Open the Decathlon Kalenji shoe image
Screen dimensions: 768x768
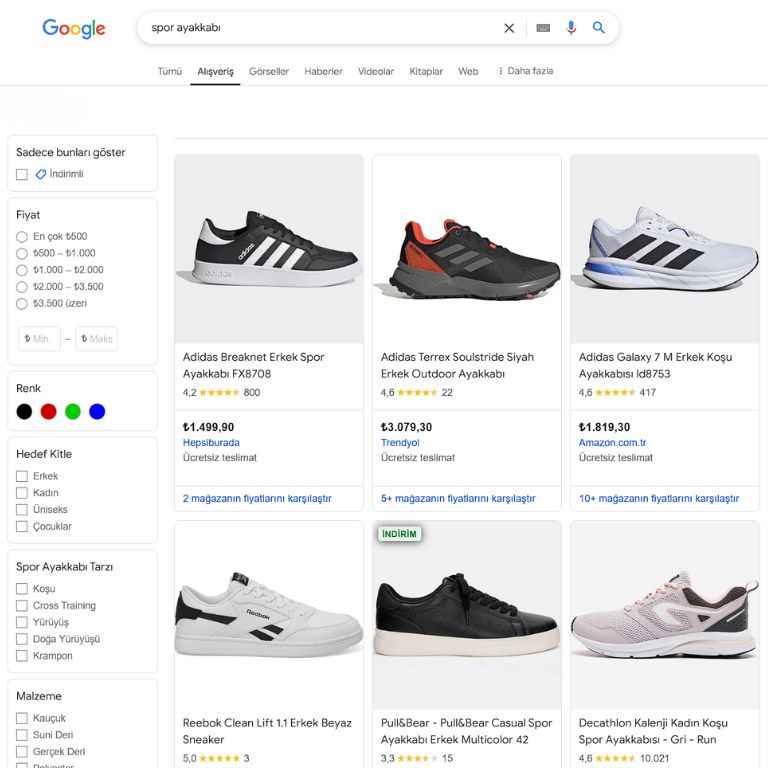(665, 615)
